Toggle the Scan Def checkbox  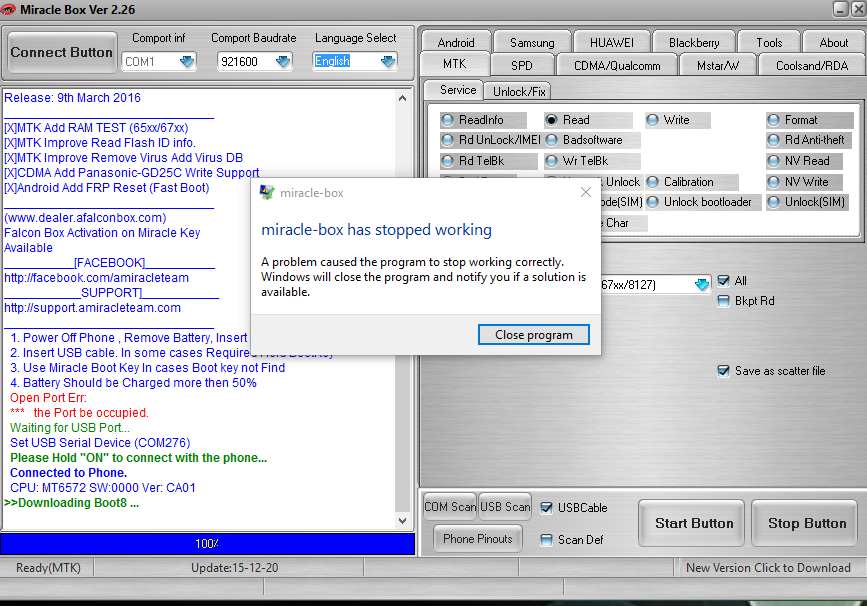(546, 540)
